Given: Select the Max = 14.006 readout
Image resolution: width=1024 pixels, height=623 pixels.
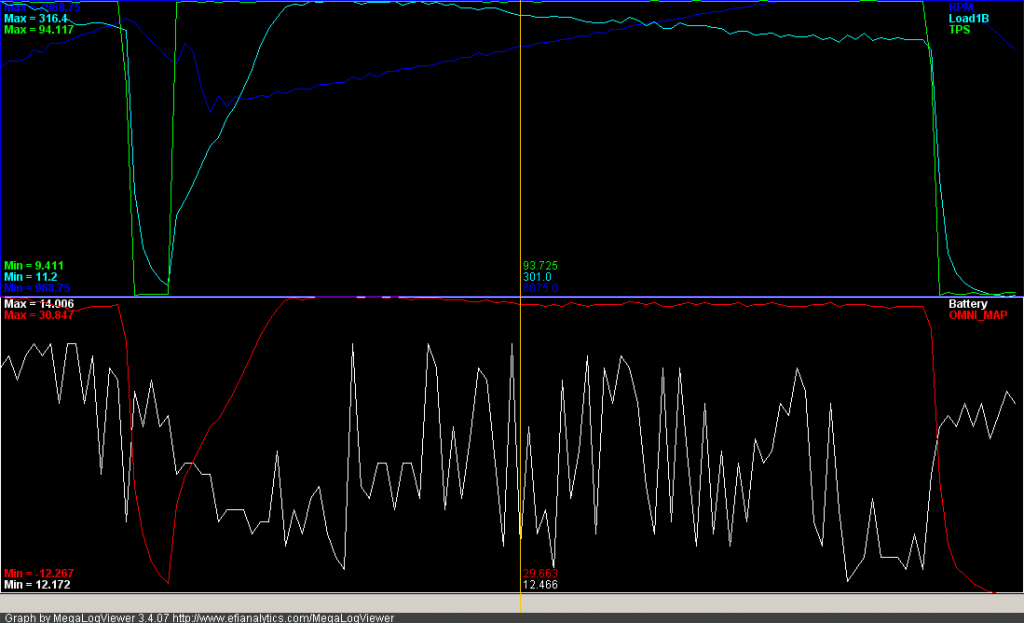Looking at the screenshot, I should (x=39, y=304).
